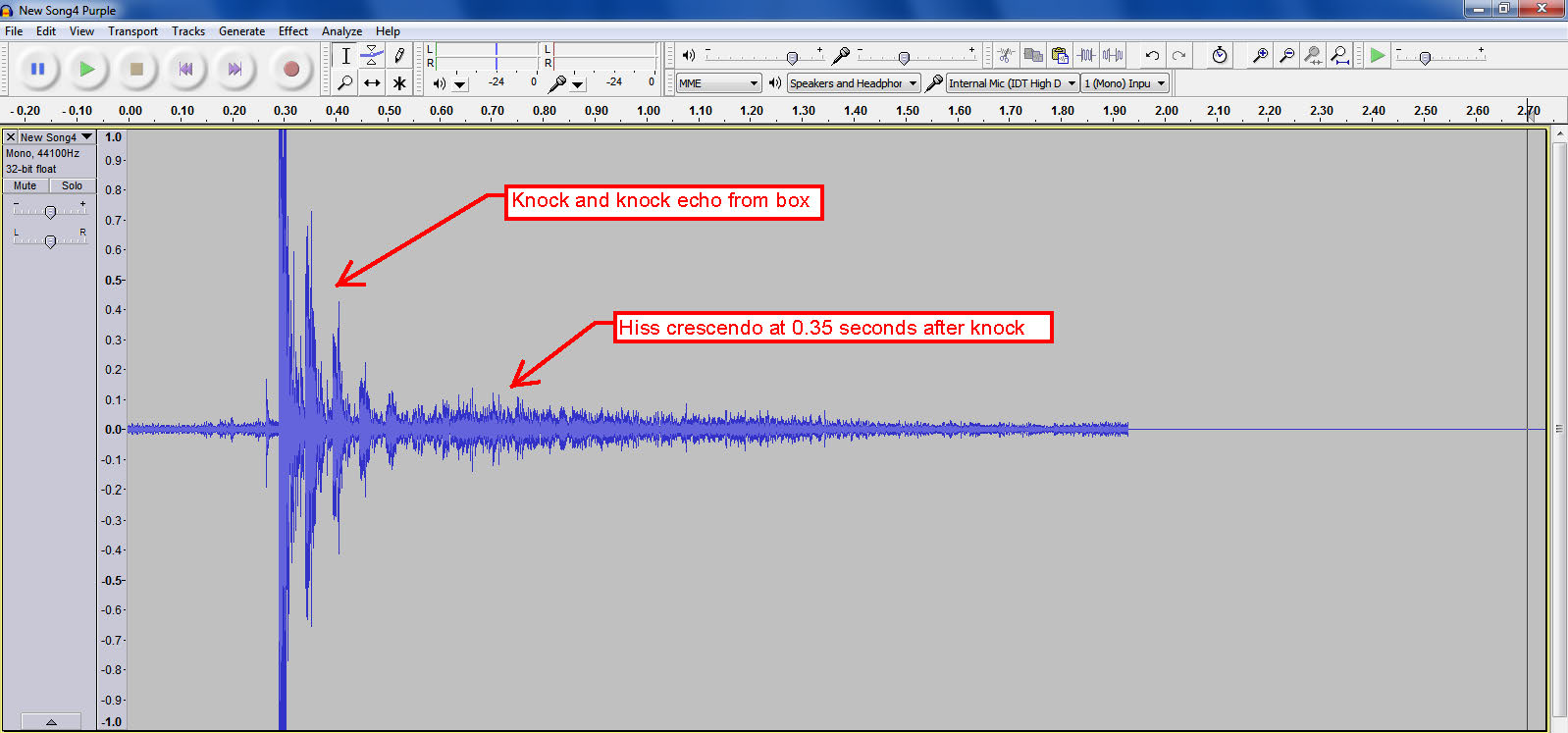Click the playback device speaker icon beside MME
The image size is (1568, 733).
point(775,83)
